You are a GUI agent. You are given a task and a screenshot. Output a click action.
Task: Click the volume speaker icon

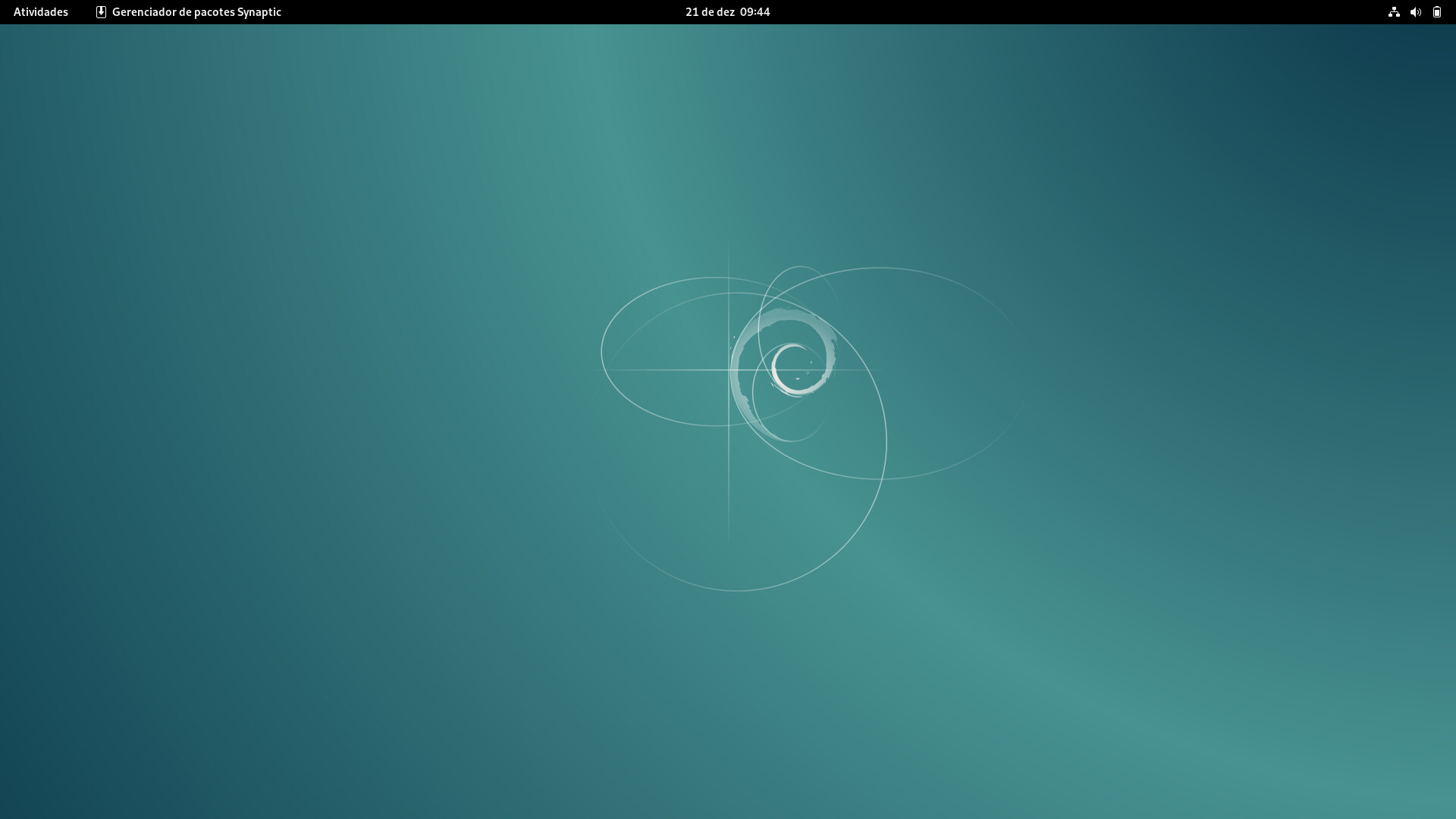pos(1415,12)
